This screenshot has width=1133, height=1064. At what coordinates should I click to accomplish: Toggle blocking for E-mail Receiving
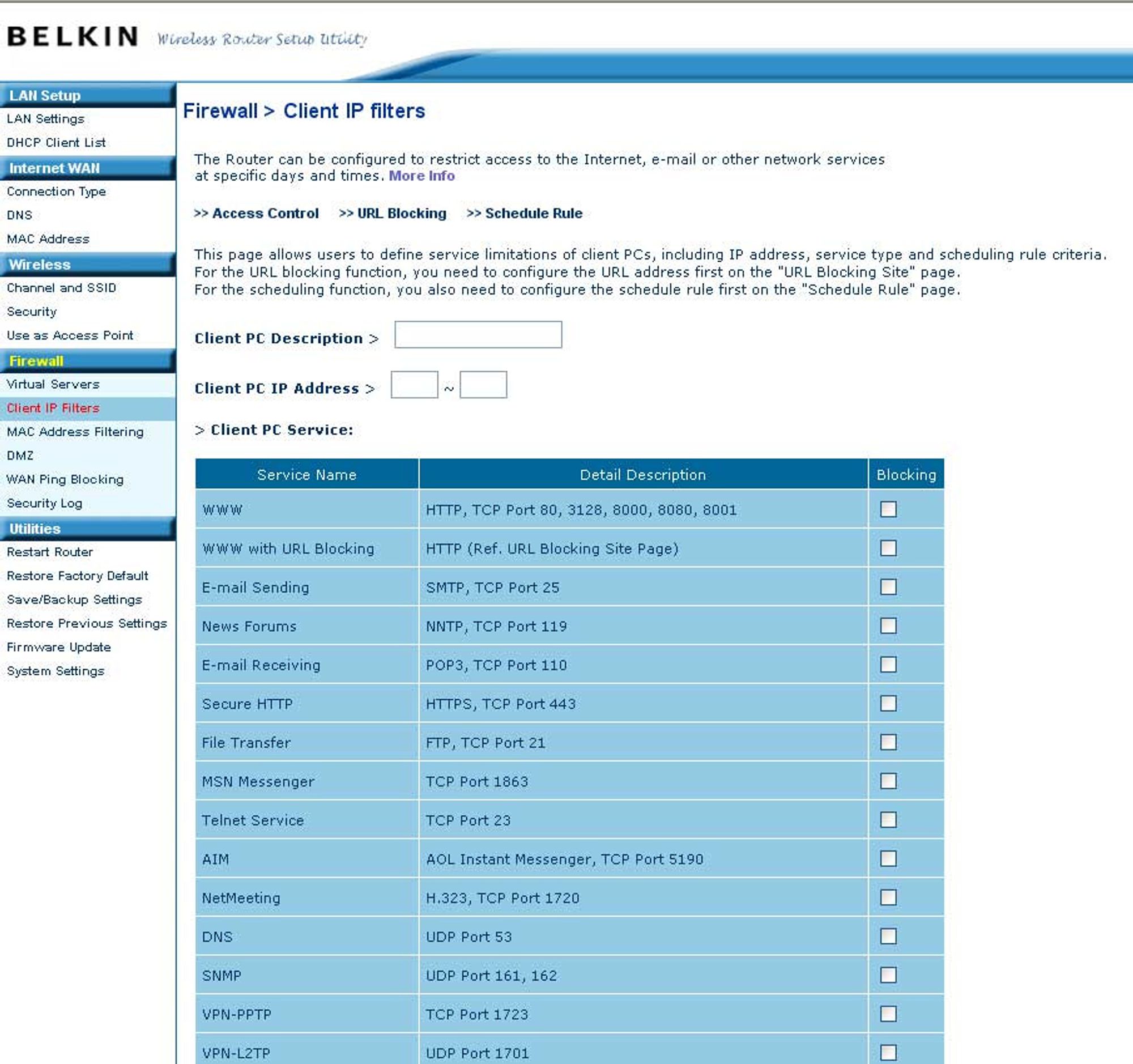pos(888,664)
